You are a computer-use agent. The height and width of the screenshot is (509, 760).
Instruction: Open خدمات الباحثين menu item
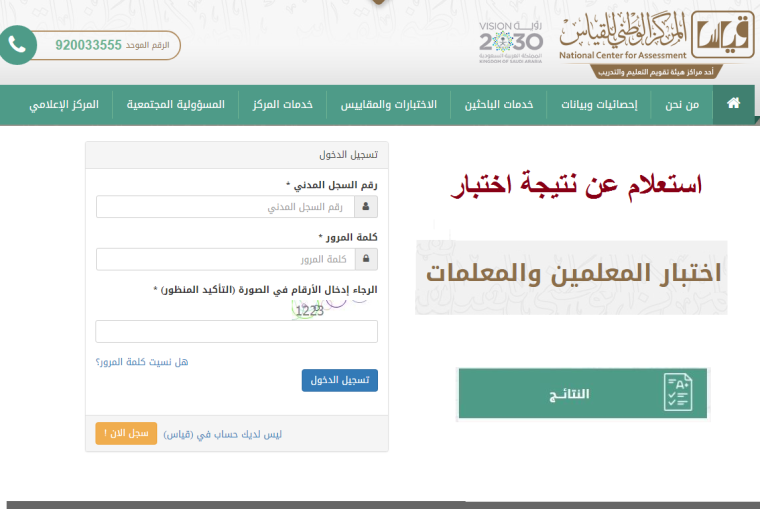[x=499, y=105]
